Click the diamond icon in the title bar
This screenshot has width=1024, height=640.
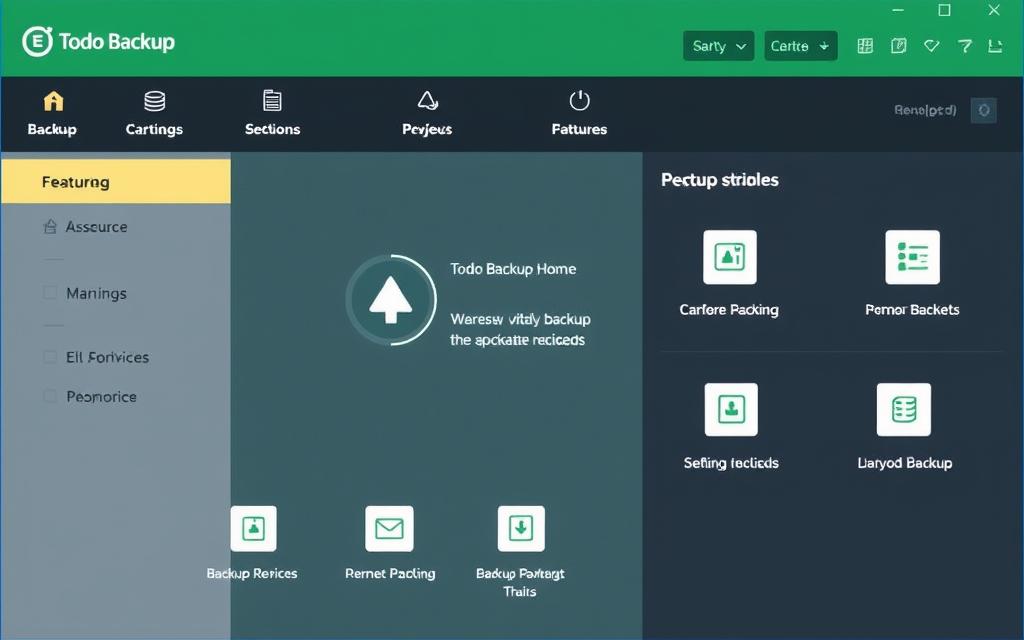932,46
